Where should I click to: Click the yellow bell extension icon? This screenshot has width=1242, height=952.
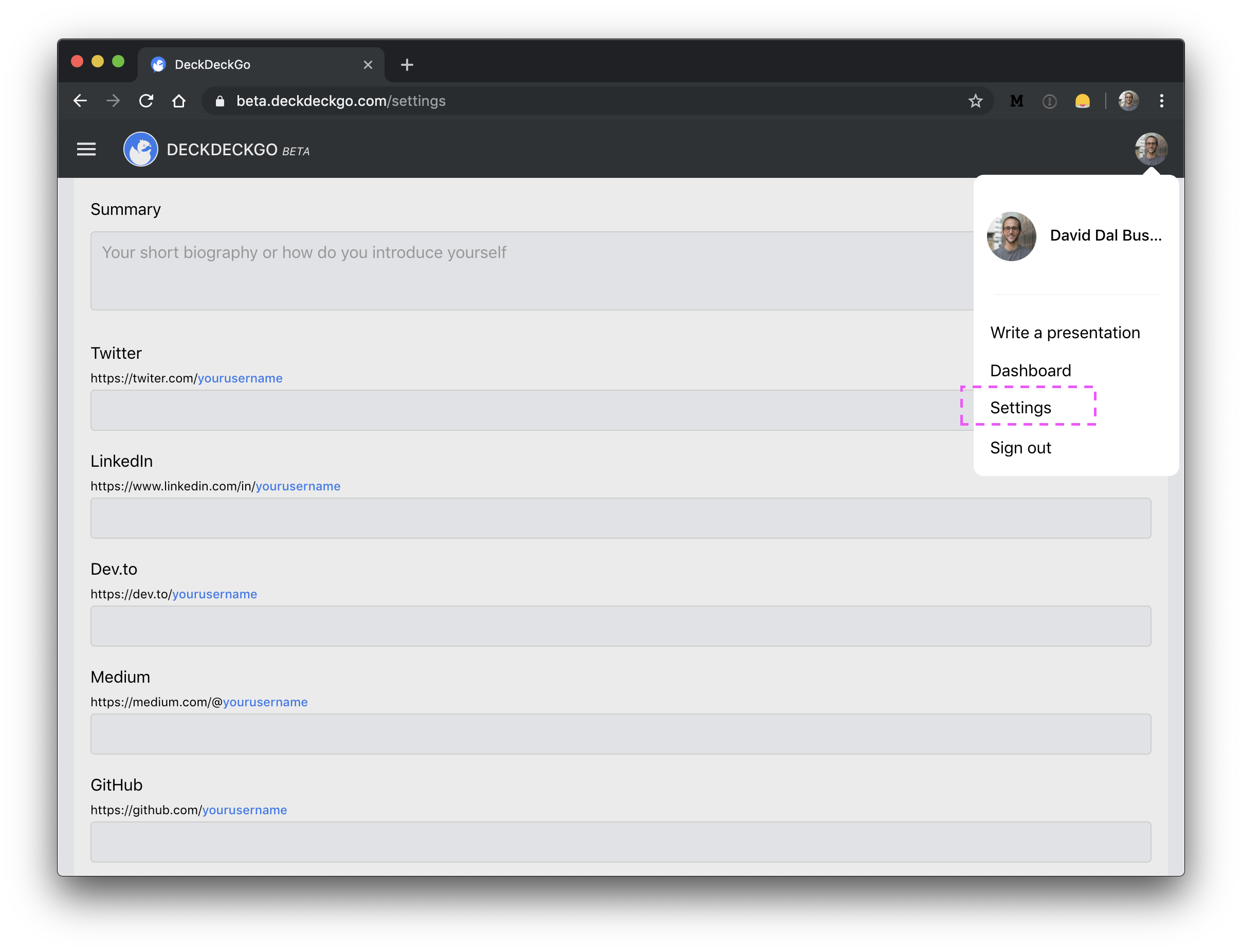click(1082, 101)
